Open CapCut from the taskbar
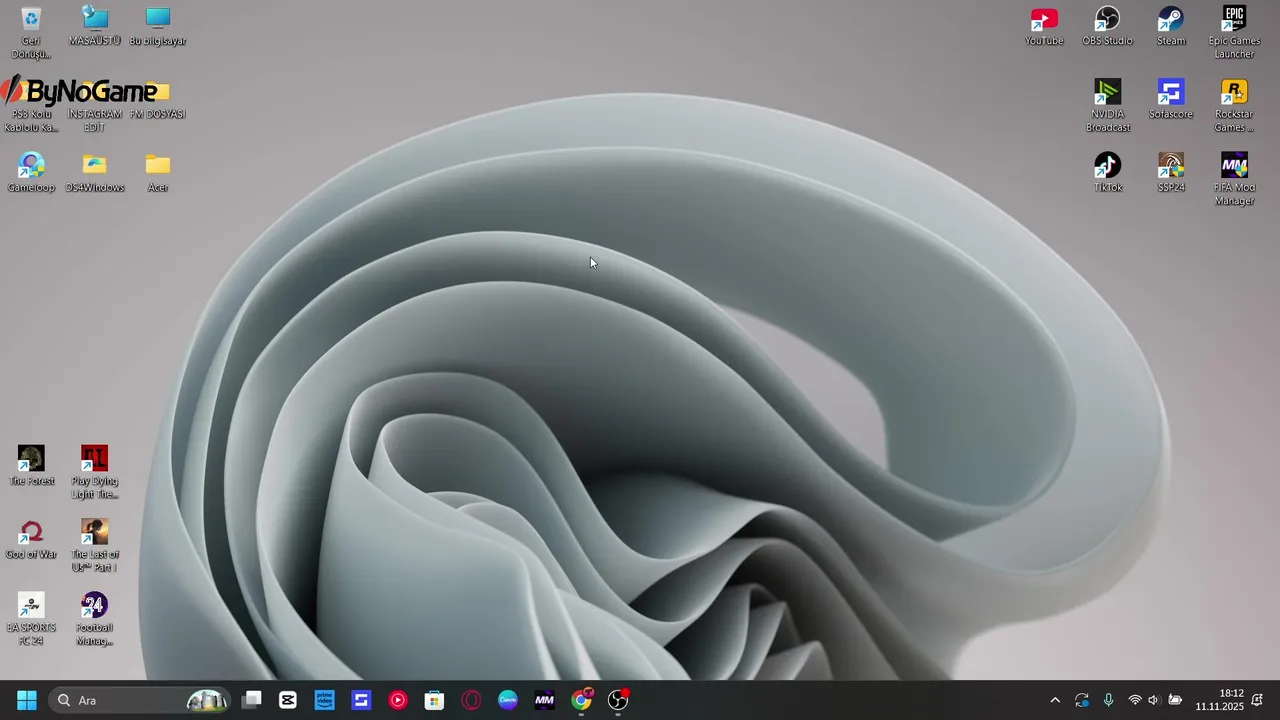1280x720 pixels. coord(288,700)
